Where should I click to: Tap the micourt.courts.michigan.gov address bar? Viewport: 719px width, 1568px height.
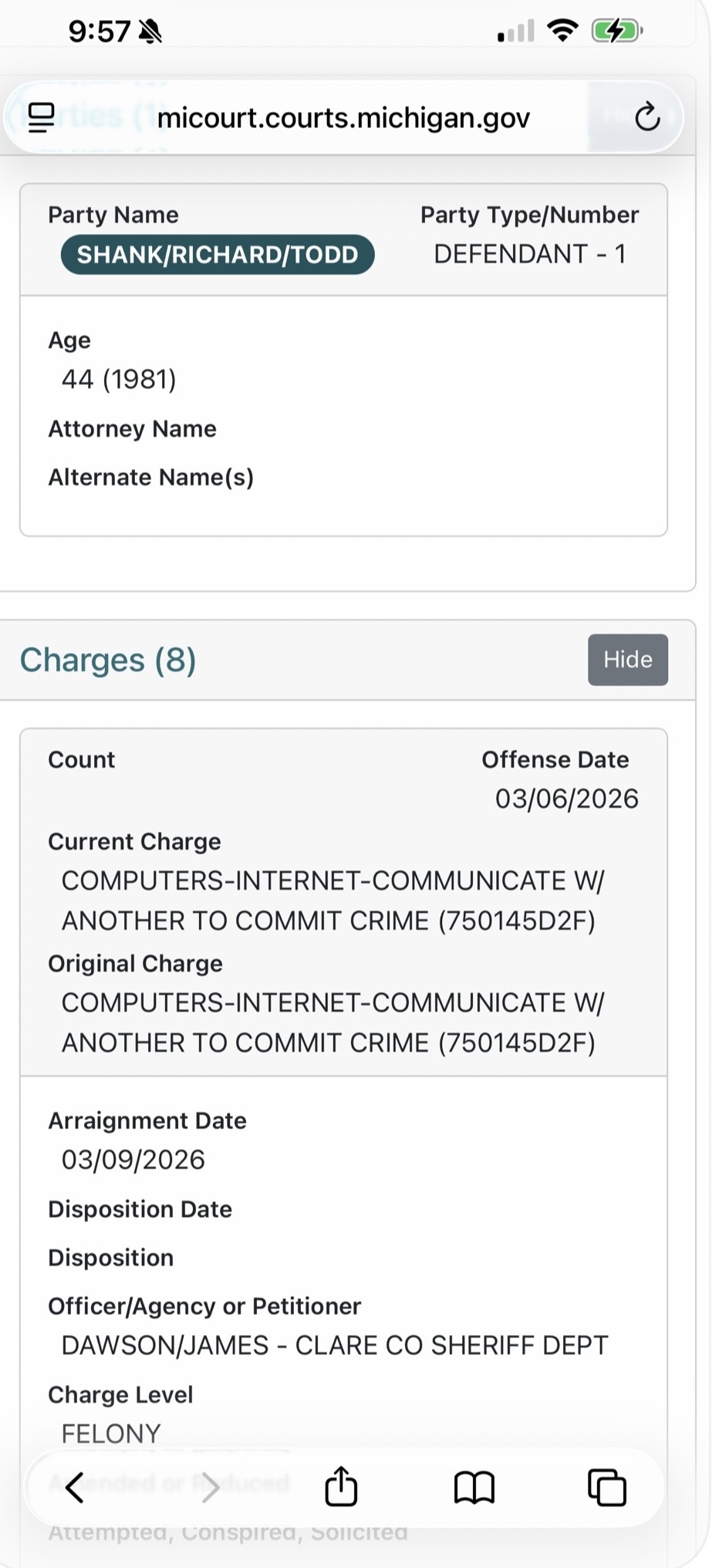343,118
